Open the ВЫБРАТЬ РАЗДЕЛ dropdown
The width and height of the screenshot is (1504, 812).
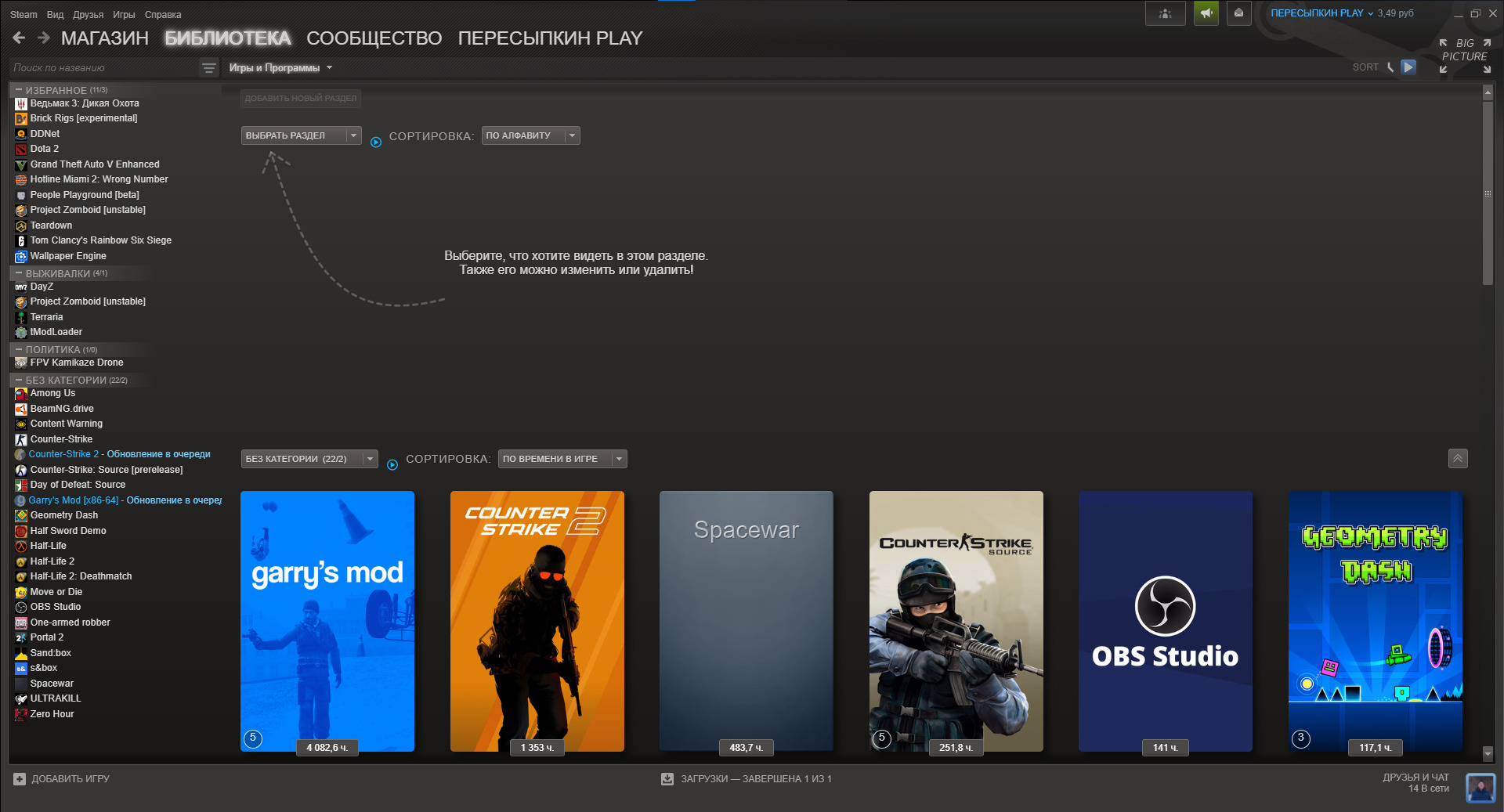pos(301,135)
